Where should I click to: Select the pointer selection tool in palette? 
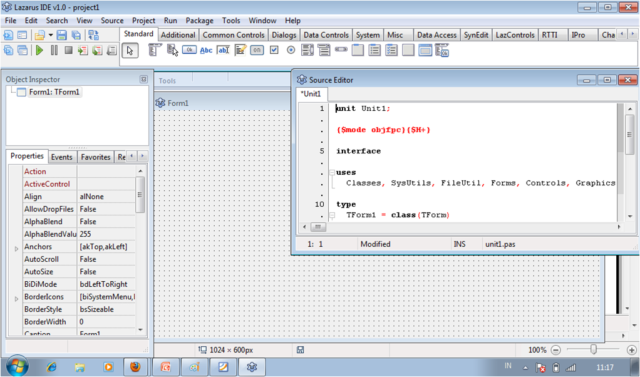pos(130,51)
